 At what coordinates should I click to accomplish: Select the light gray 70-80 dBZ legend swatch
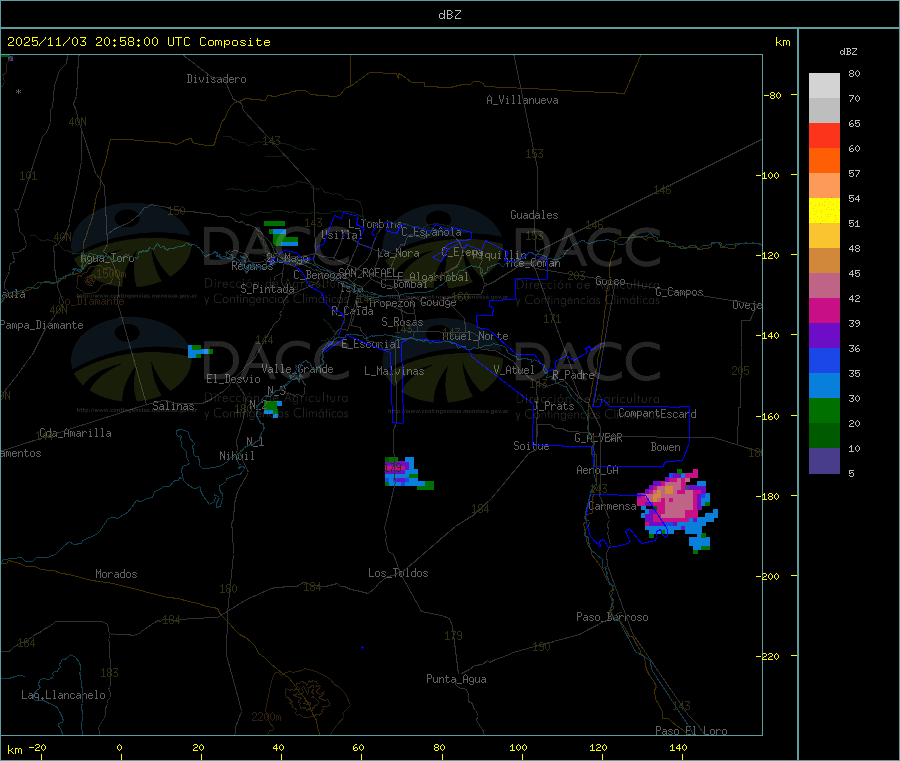pos(824,86)
